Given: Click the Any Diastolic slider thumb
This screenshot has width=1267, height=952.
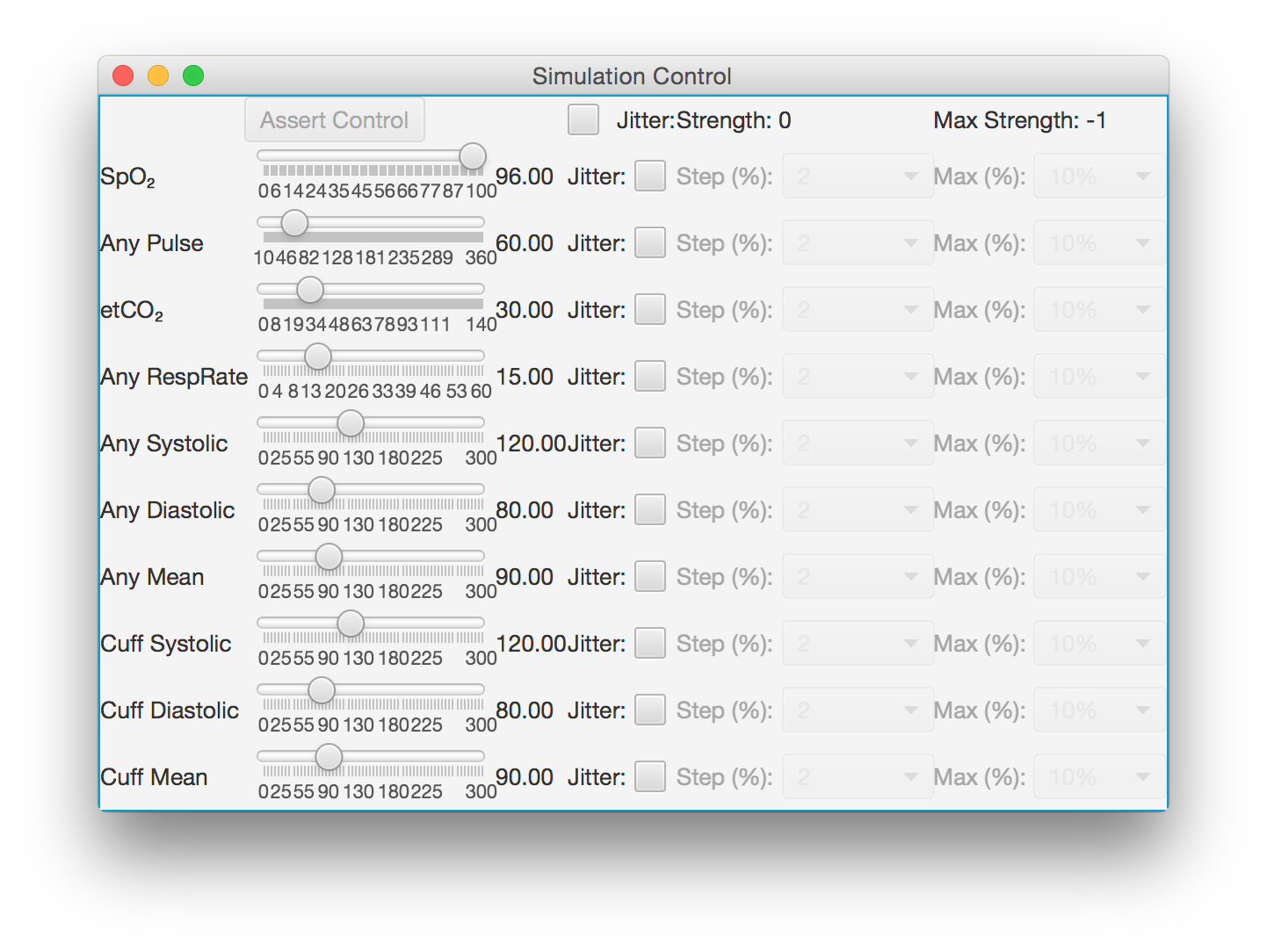Looking at the screenshot, I should [x=322, y=490].
